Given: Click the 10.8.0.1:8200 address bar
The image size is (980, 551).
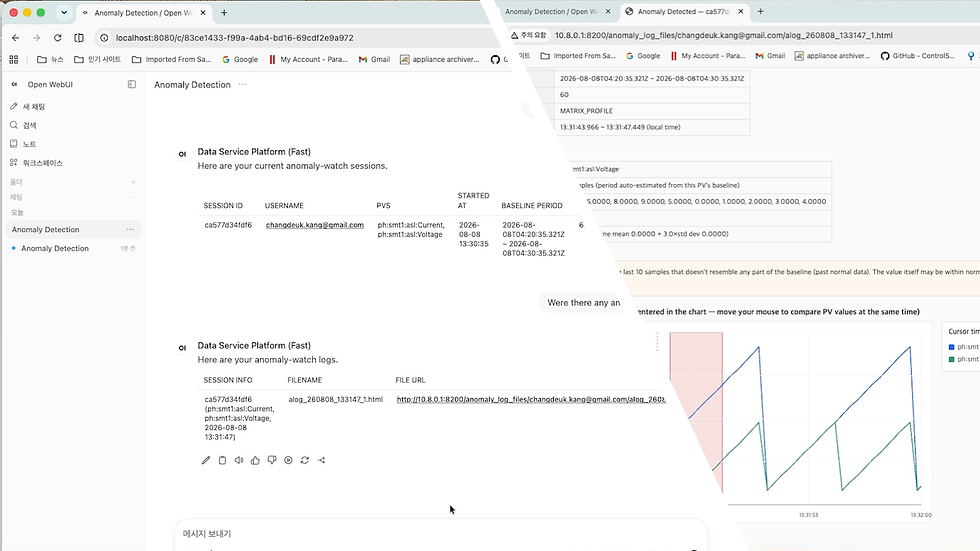Looking at the screenshot, I should tap(724, 36).
